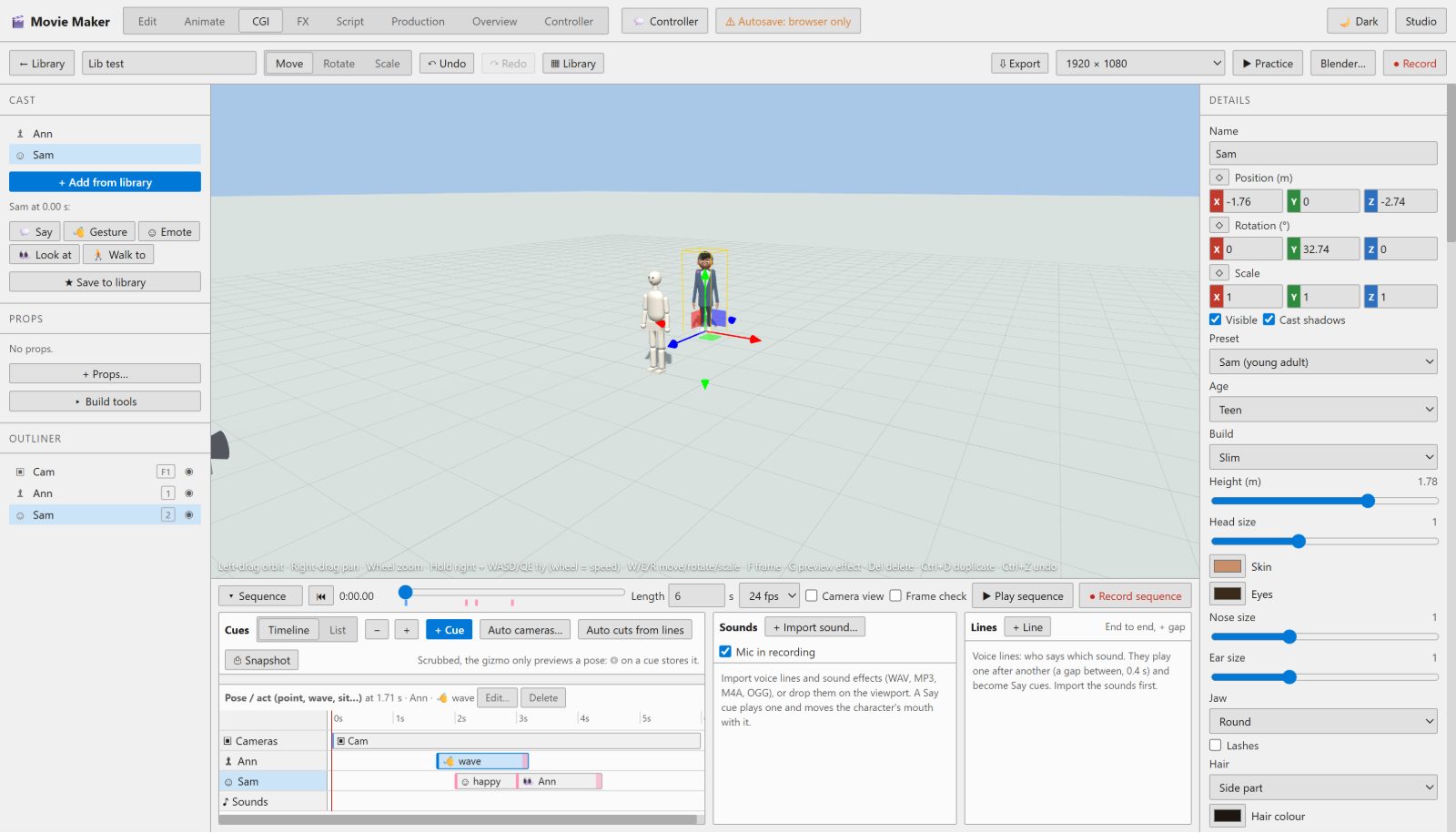The width and height of the screenshot is (1456, 833).
Task: Switch cues view to List
Action: click(338, 630)
